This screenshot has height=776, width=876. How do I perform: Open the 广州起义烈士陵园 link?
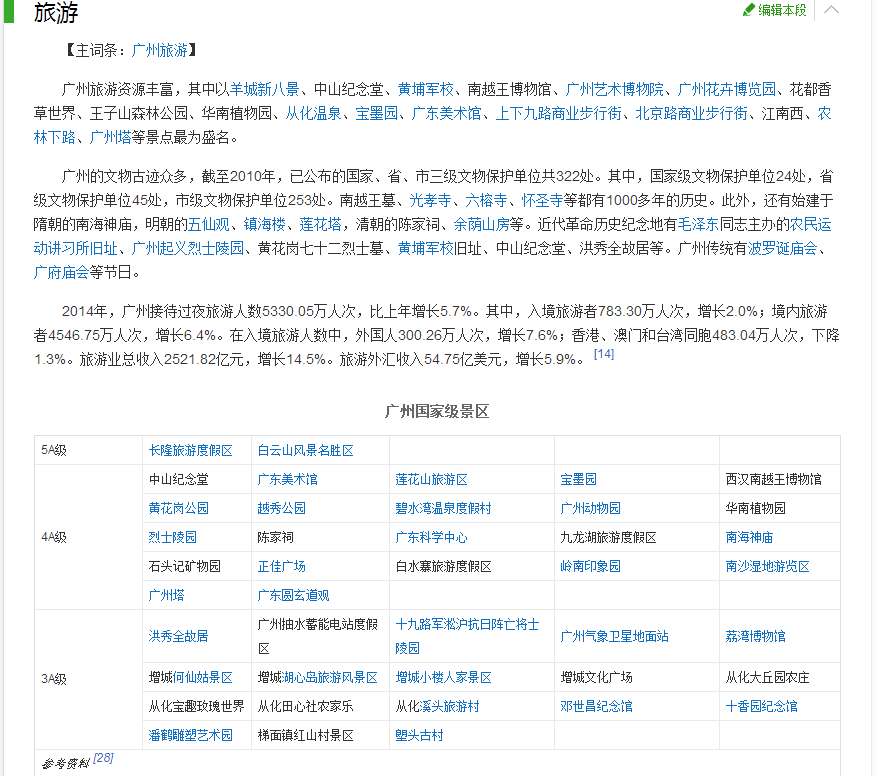[x=188, y=249]
